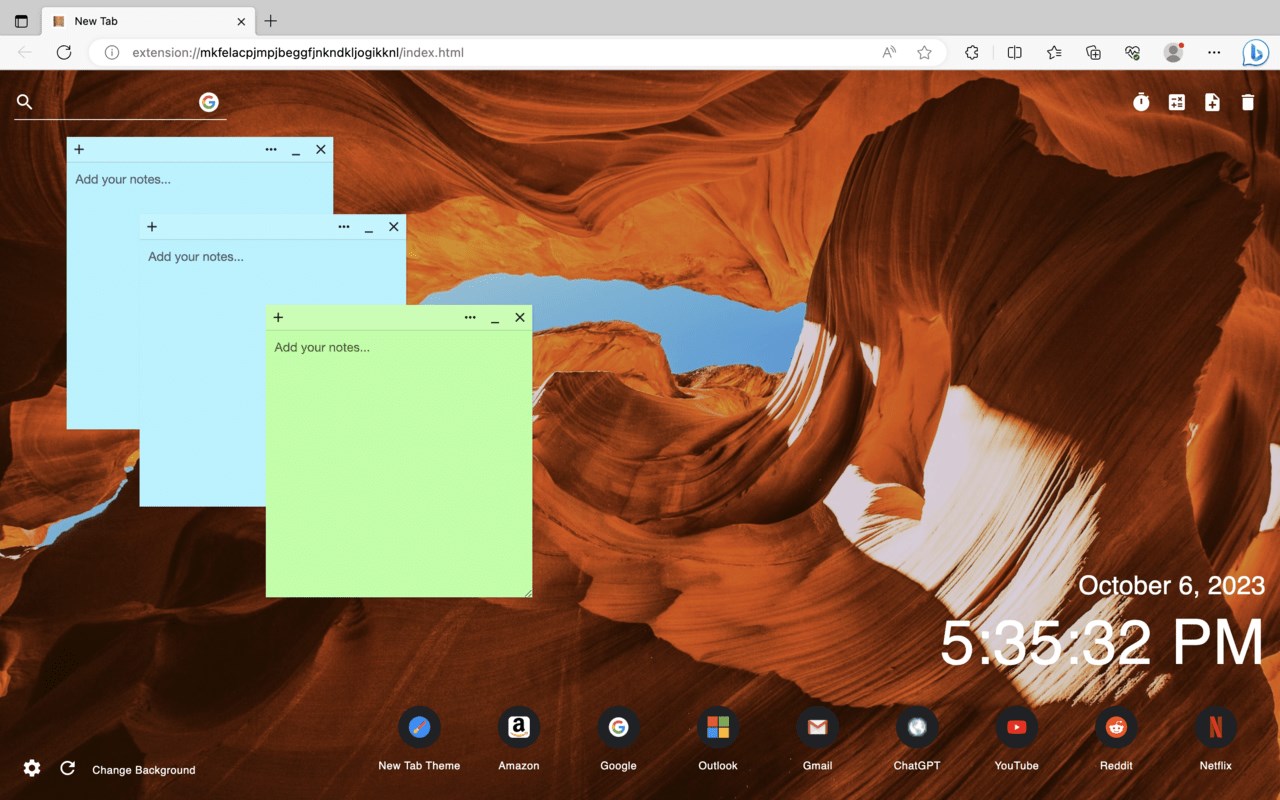This screenshot has height=800, width=1280.
Task: Click the October 6, 2023 date text
Action: click(x=1172, y=585)
